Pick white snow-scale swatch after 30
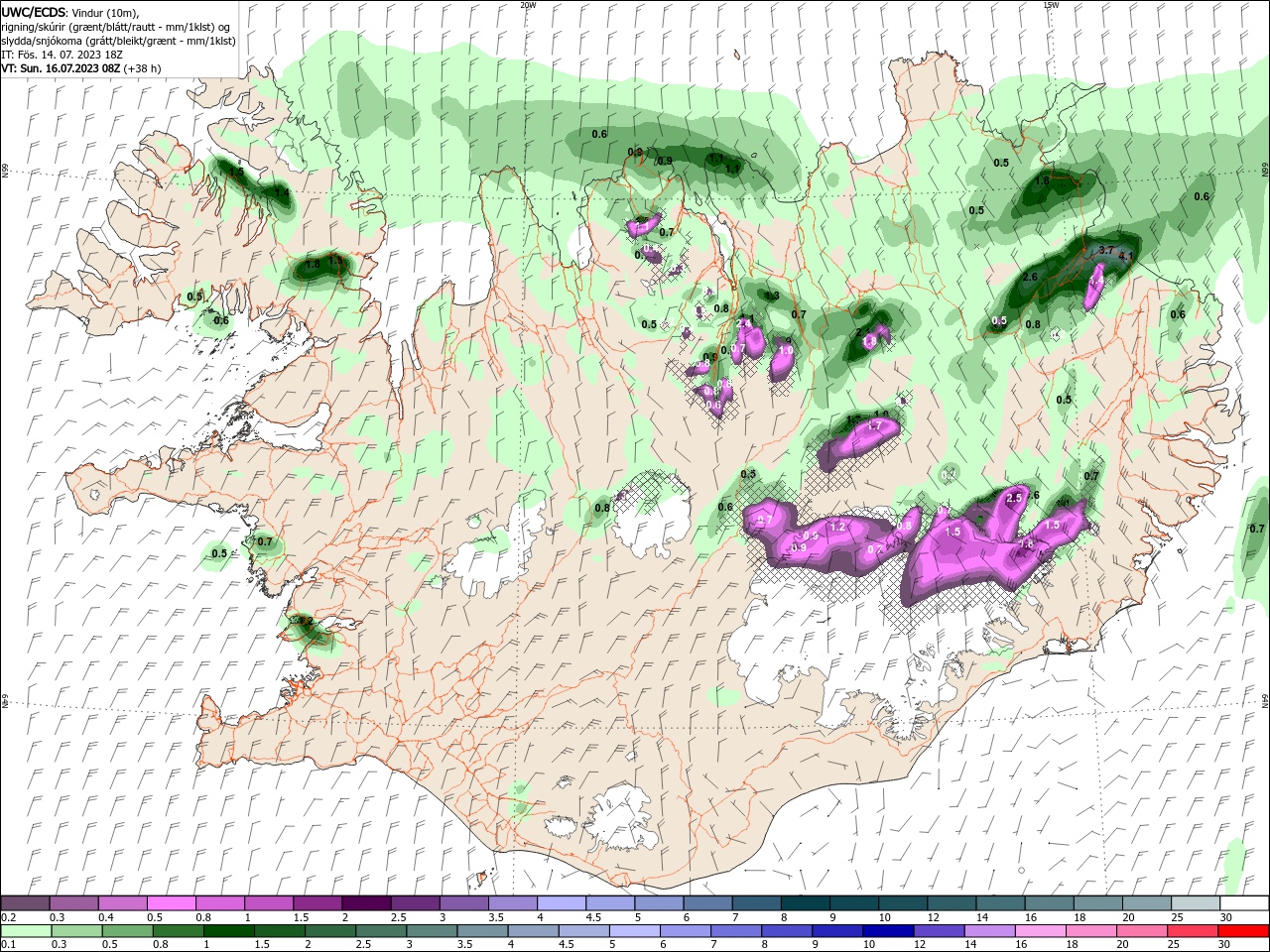1270x952 pixels. pyautogui.click(x=1244, y=903)
